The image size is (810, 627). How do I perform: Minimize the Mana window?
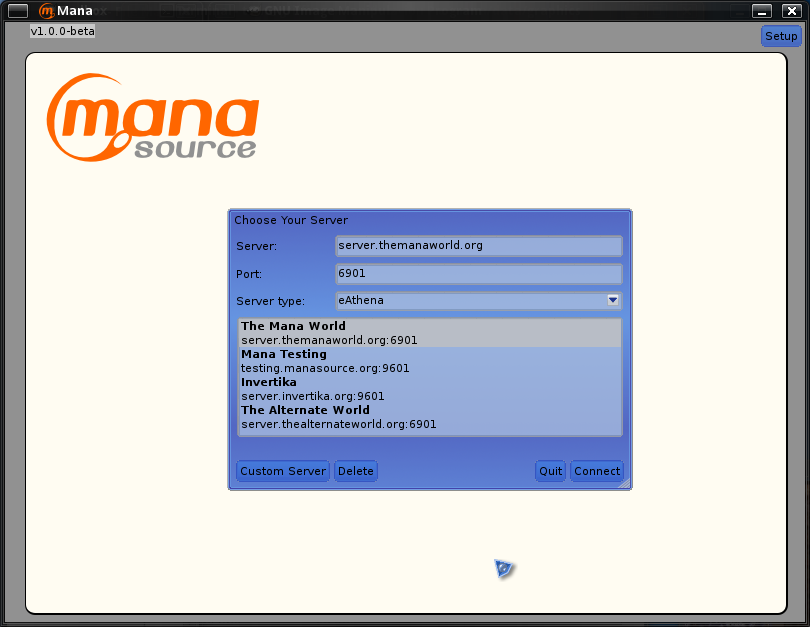click(x=761, y=10)
